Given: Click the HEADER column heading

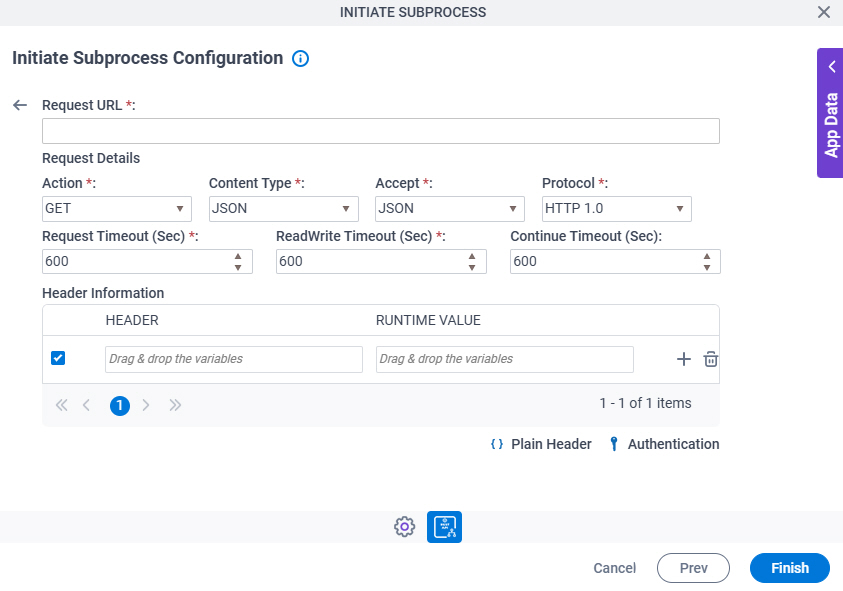Looking at the screenshot, I should 132,321.
